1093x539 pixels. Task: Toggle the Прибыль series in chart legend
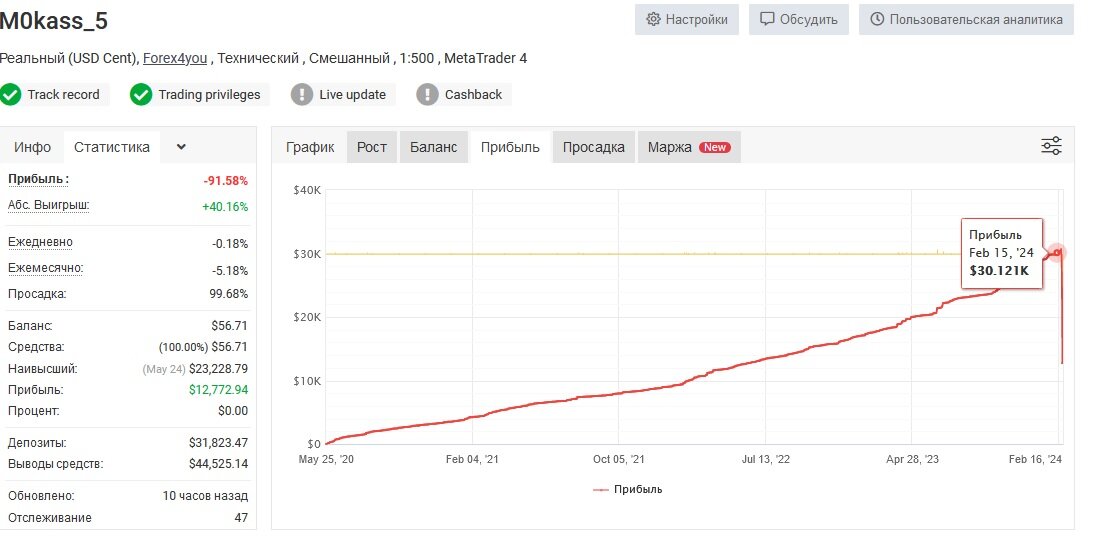pos(628,489)
